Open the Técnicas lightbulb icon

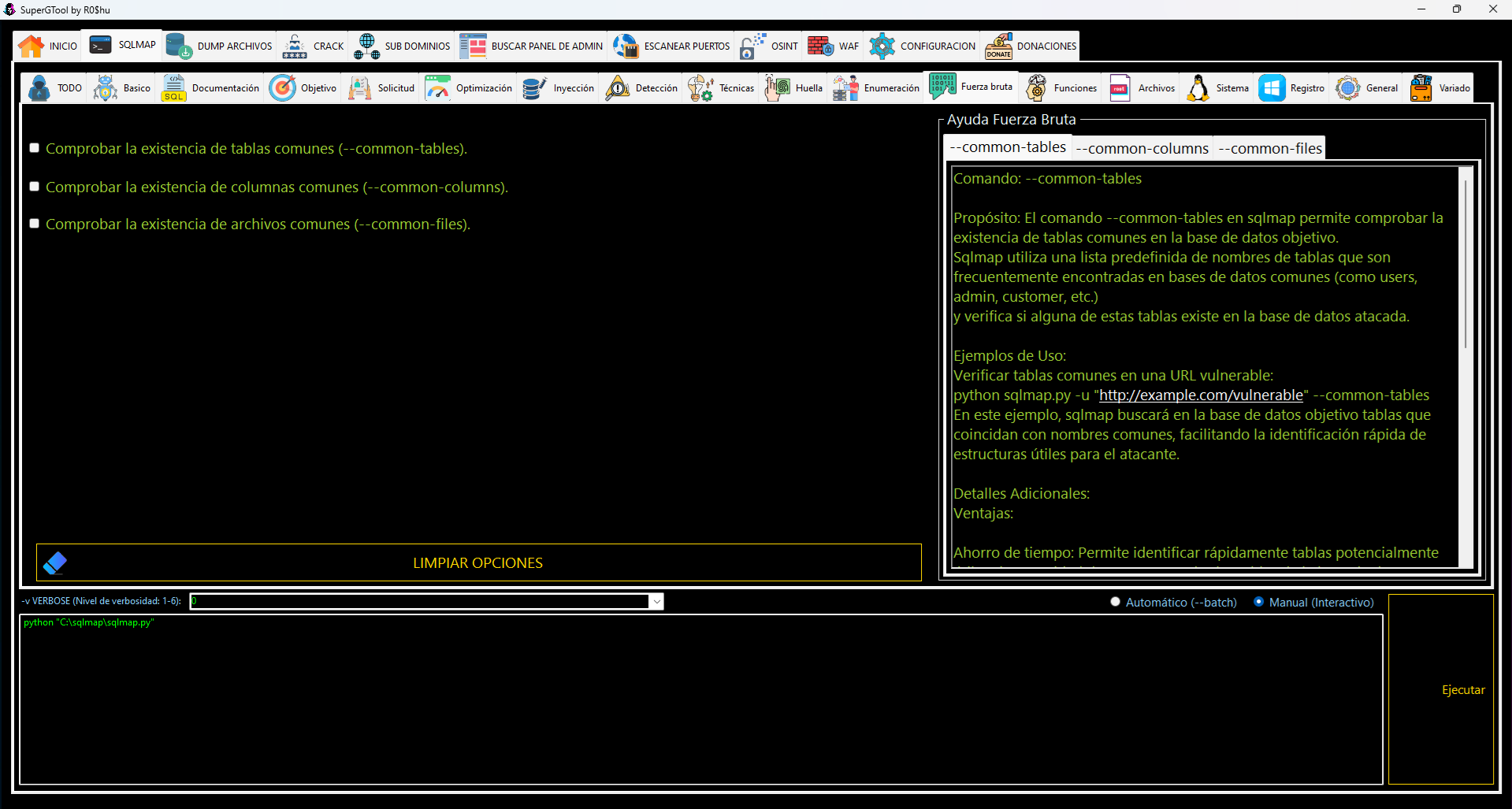(700, 88)
